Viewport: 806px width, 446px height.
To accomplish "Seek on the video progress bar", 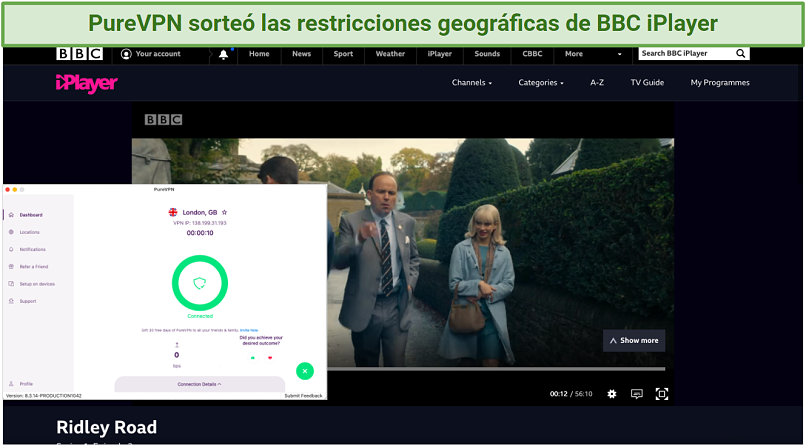I will click(496, 368).
